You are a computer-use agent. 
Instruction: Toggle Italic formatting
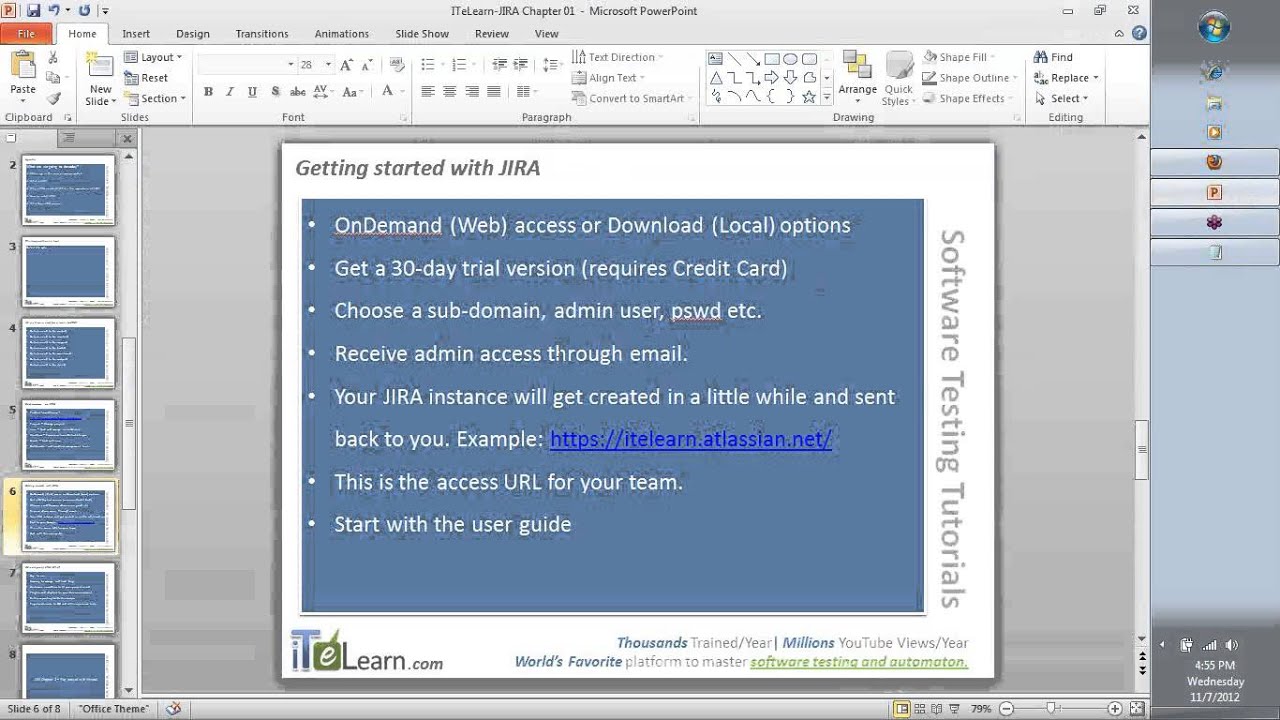230,91
